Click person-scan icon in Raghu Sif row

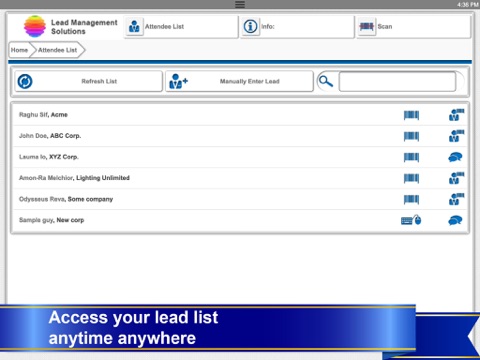click(456, 115)
